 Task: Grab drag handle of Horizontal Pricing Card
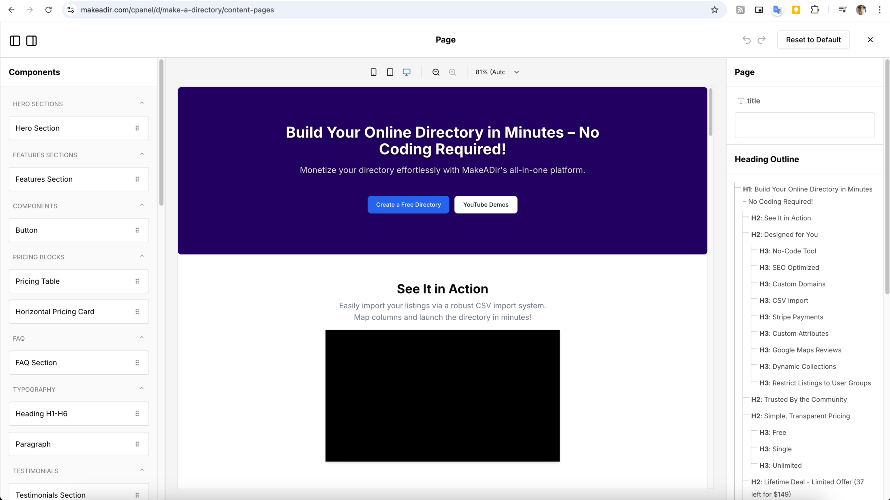(x=137, y=312)
